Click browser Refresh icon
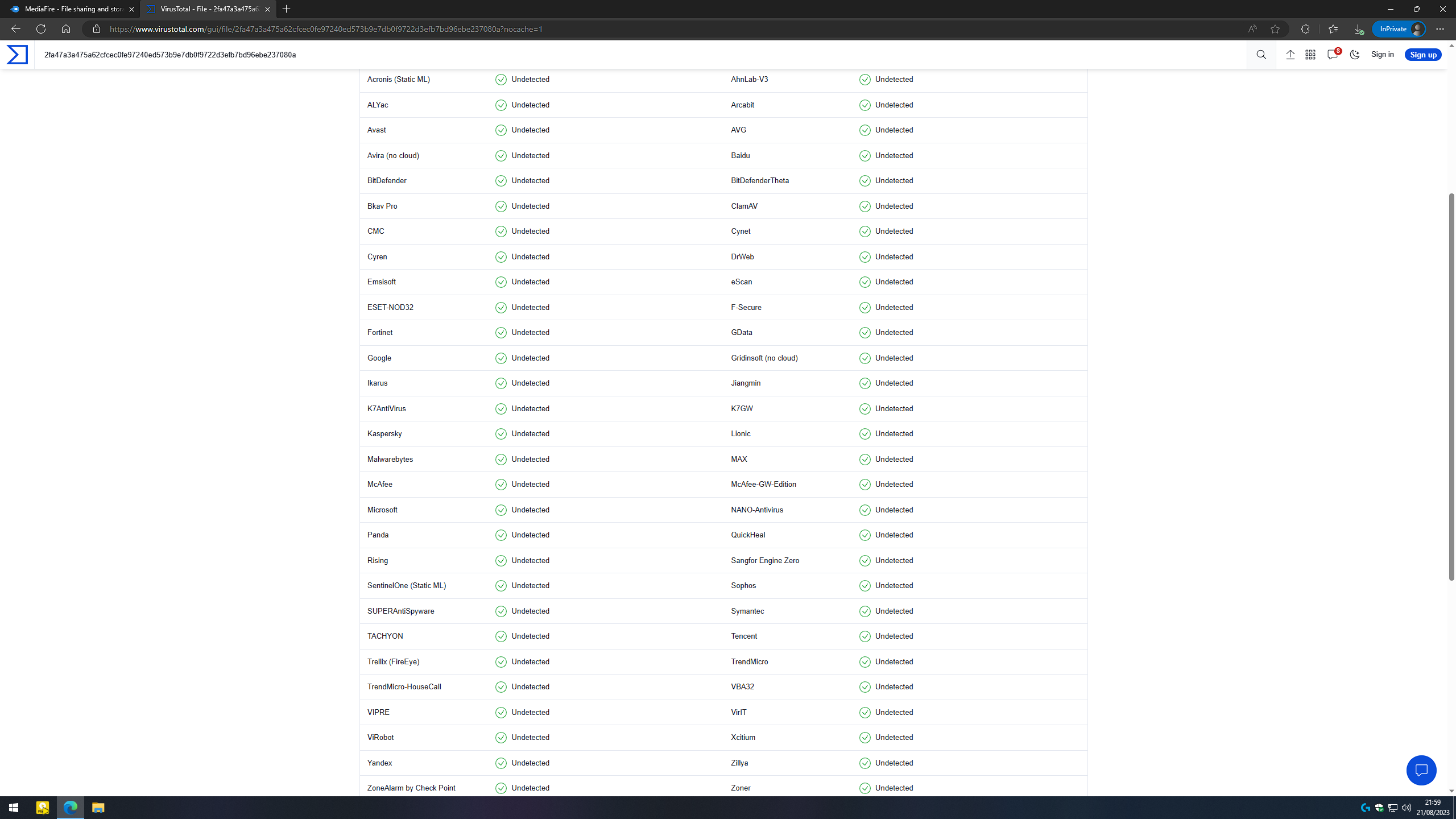The height and width of the screenshot is (819, 1456). click(40, 29)
